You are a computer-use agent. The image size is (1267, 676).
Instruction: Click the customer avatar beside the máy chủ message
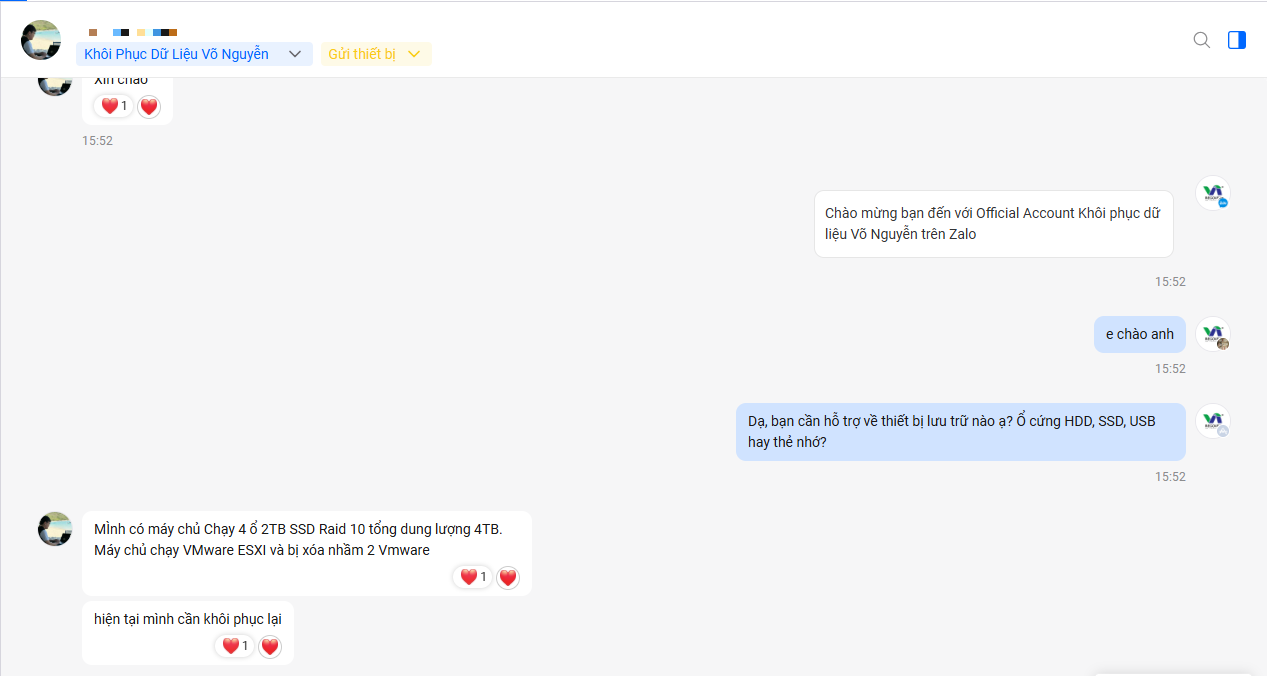(55, 529)
